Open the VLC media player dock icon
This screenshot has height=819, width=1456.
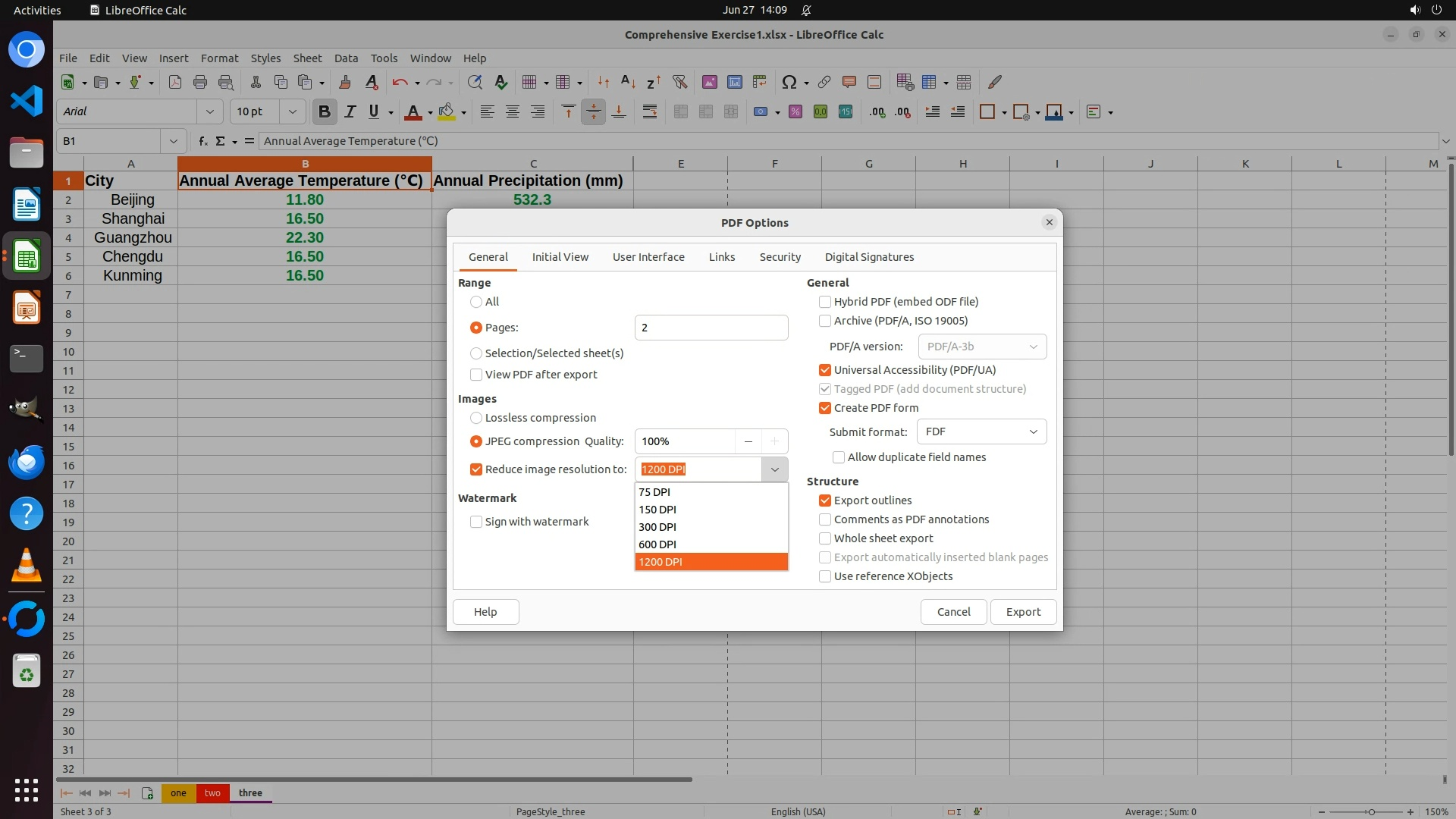tap(27, 566)
